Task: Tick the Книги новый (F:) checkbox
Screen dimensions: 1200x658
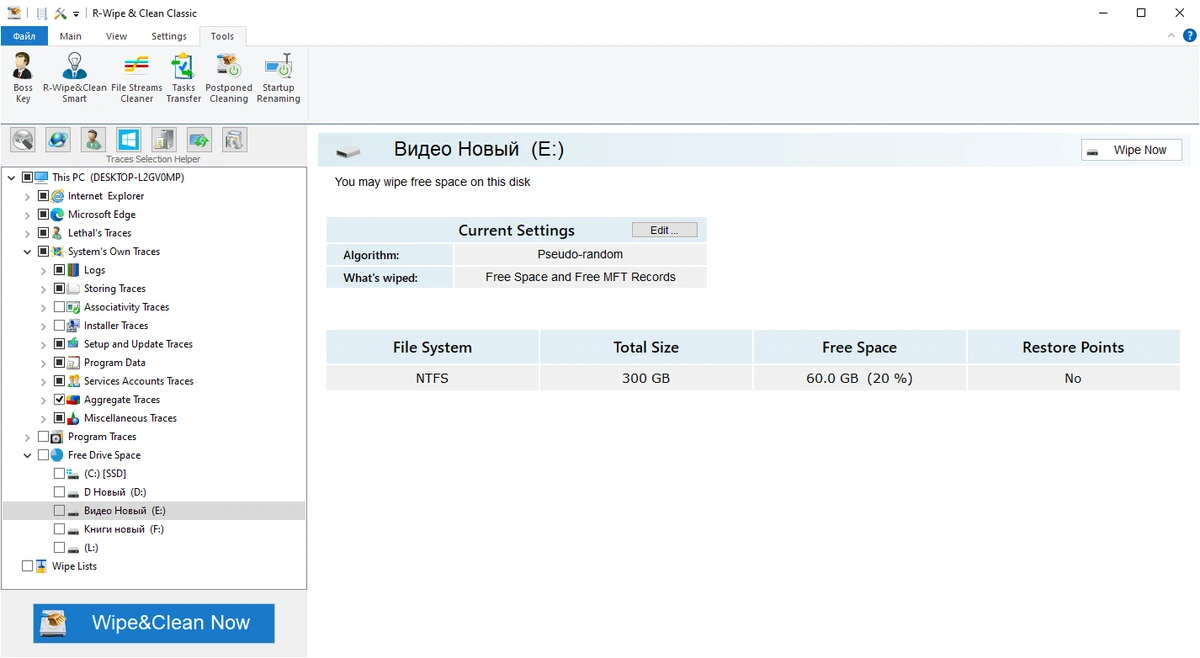Action: click(59, 529)
